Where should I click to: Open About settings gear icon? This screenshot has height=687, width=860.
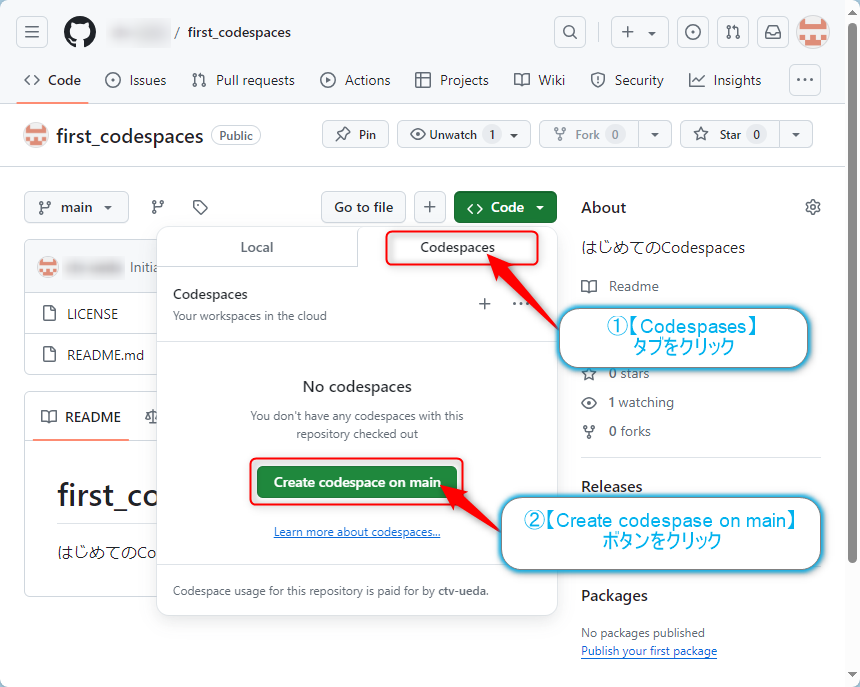coord(813,207)
